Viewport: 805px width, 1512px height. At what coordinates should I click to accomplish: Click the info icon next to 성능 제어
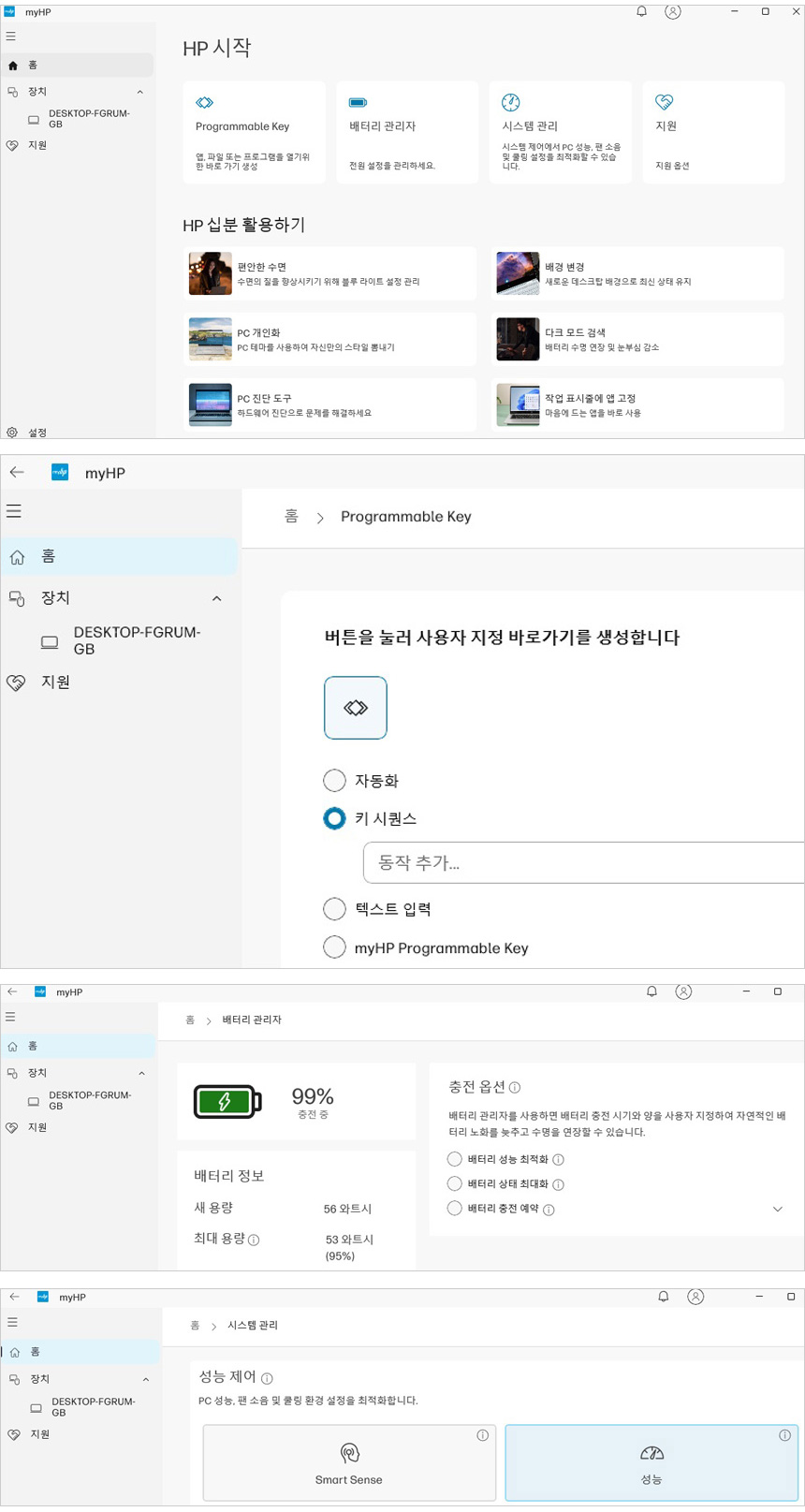tap(267, 1378)
